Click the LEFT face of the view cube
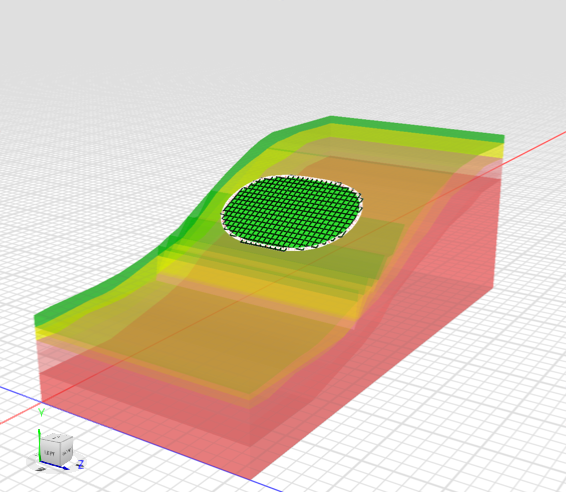 [x=49, y=452]
